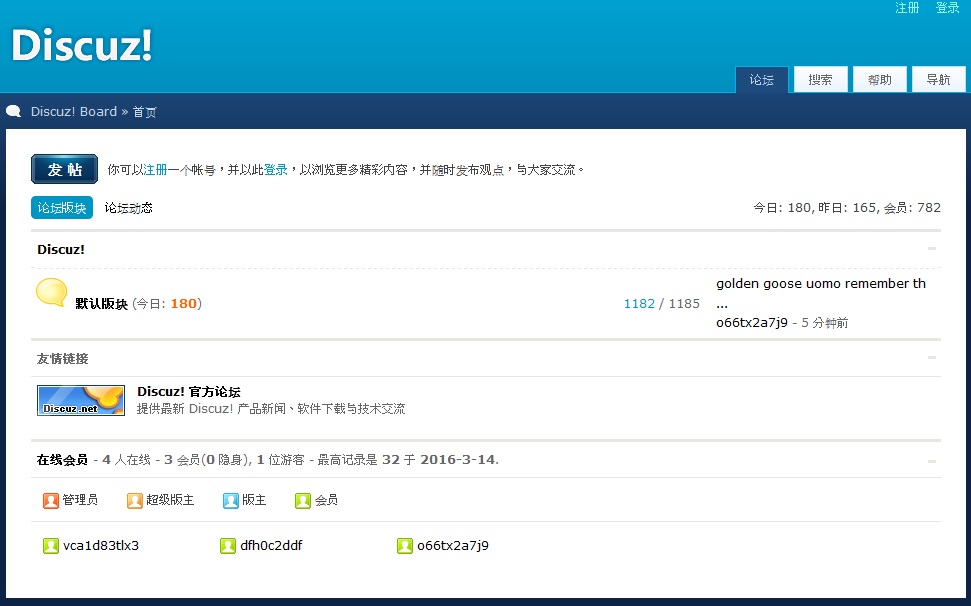Select the 论坛版块 tab
971x606 pixels.
tap(62, 207)
